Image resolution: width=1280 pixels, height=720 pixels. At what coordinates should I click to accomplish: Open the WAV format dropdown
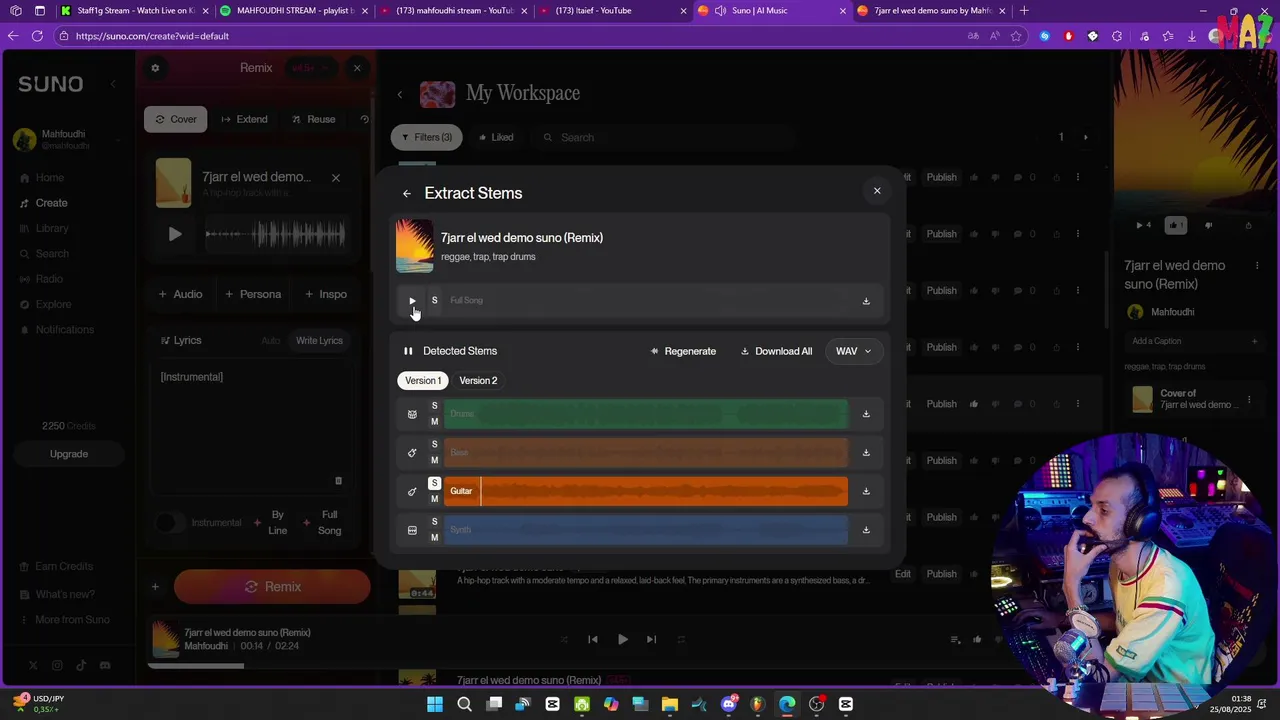pyautogui.click(x=853, y=352)
